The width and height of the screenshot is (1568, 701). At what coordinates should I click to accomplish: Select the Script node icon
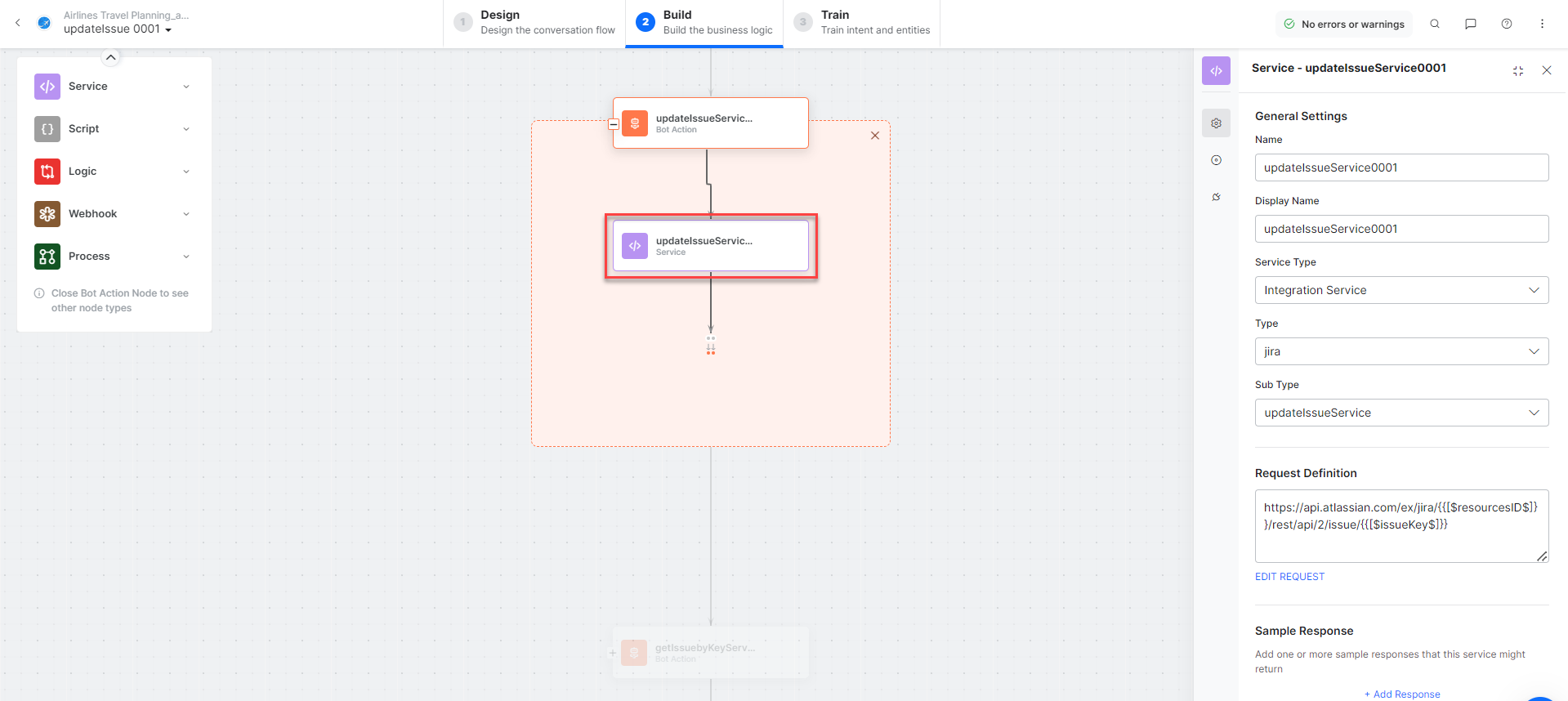pyautogui.click(x=47, y=129)
